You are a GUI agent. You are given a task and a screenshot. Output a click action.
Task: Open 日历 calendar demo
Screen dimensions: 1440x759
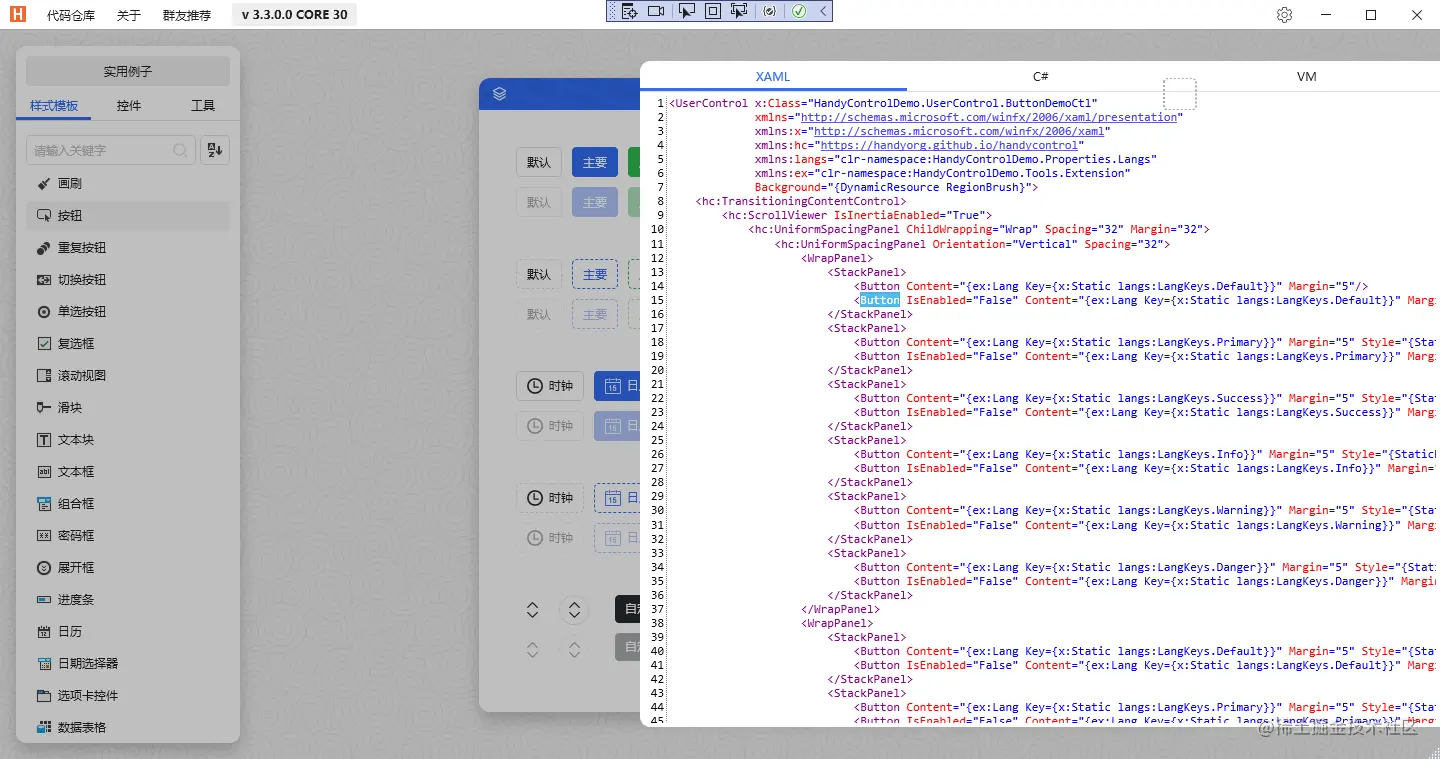(128, 632)
